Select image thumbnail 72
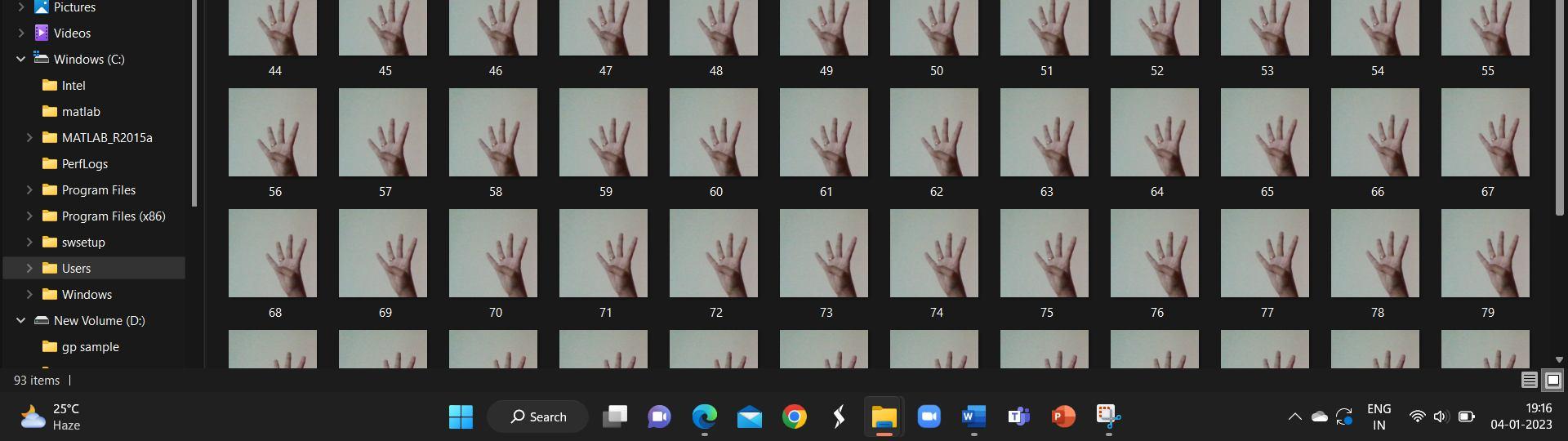The height and width of the screenshot is (441, 1568). point(714,253)
